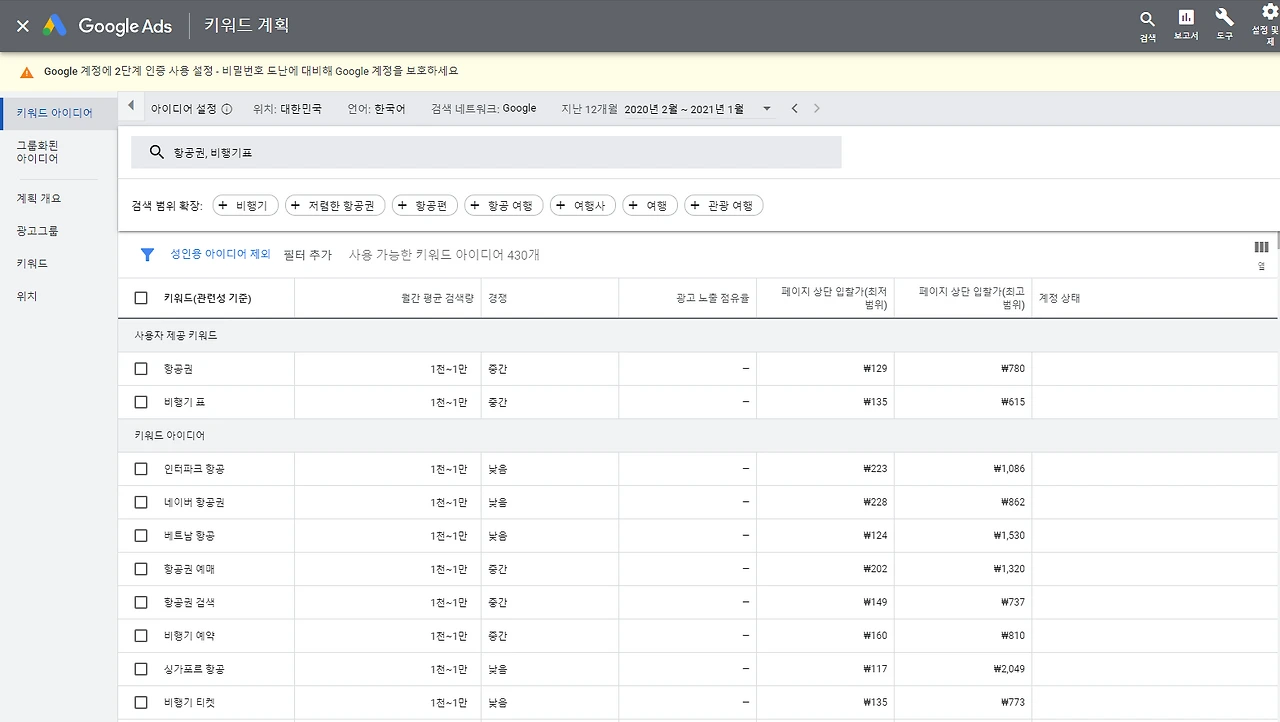This screenshot has width=1280, height=722.
Task: Check the box for keyword 싱가포르 항공
Action: [x=141, y=669]
